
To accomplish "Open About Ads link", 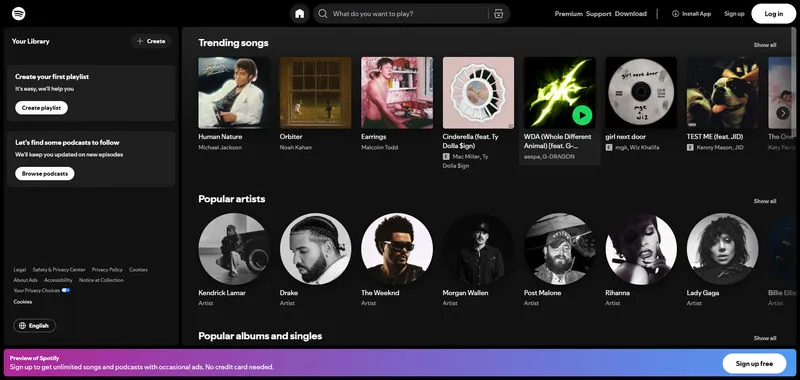I will [x=26, y=280].
